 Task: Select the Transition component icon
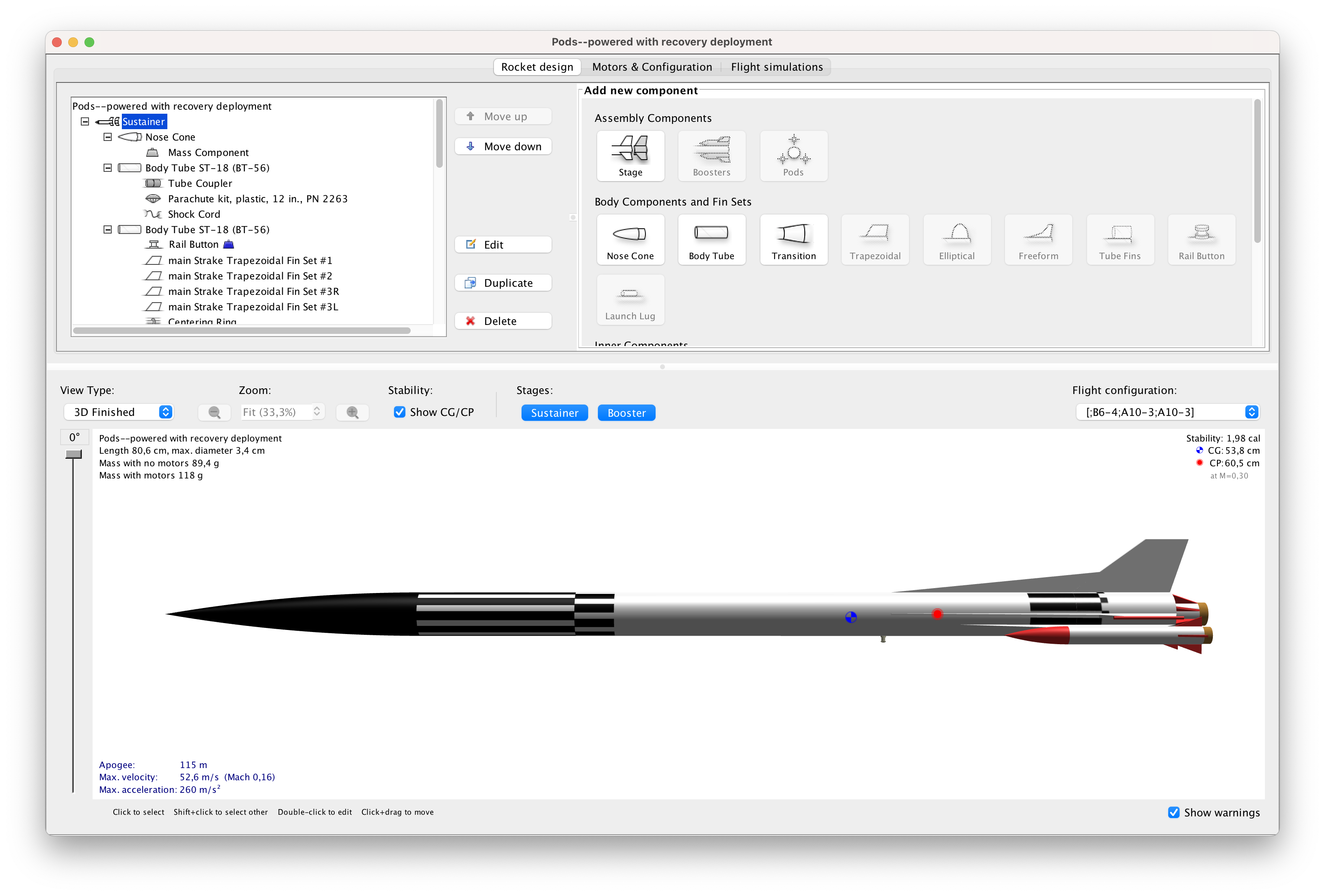tap(793, 238)
